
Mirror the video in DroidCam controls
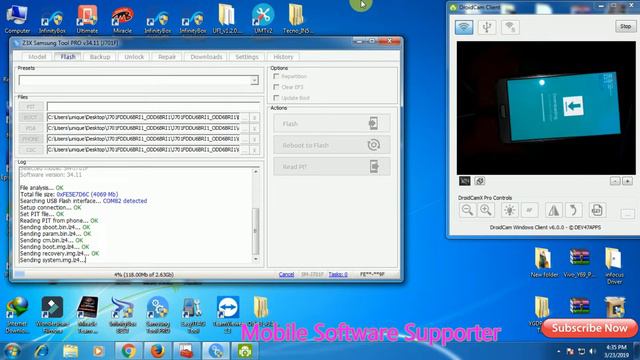point(553,210)
